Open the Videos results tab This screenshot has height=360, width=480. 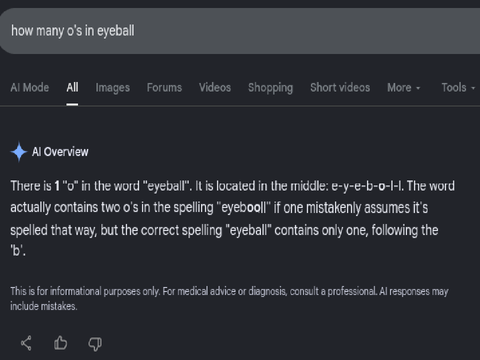(x=215, y=88)
